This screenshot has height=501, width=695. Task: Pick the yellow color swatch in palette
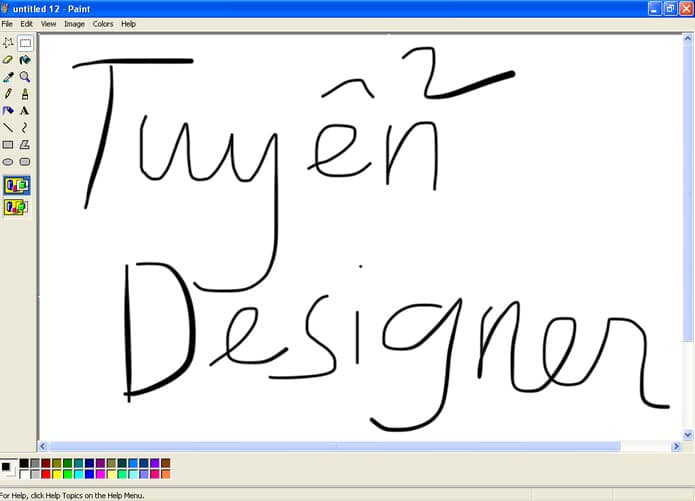point(57,474)
